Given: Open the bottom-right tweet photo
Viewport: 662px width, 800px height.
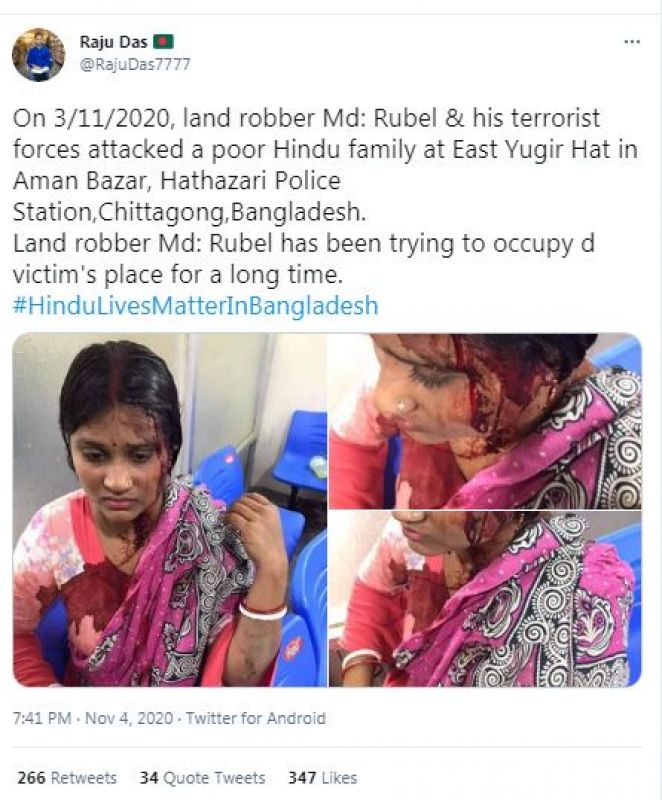Looking at the screenshot, I should point(485,599).
